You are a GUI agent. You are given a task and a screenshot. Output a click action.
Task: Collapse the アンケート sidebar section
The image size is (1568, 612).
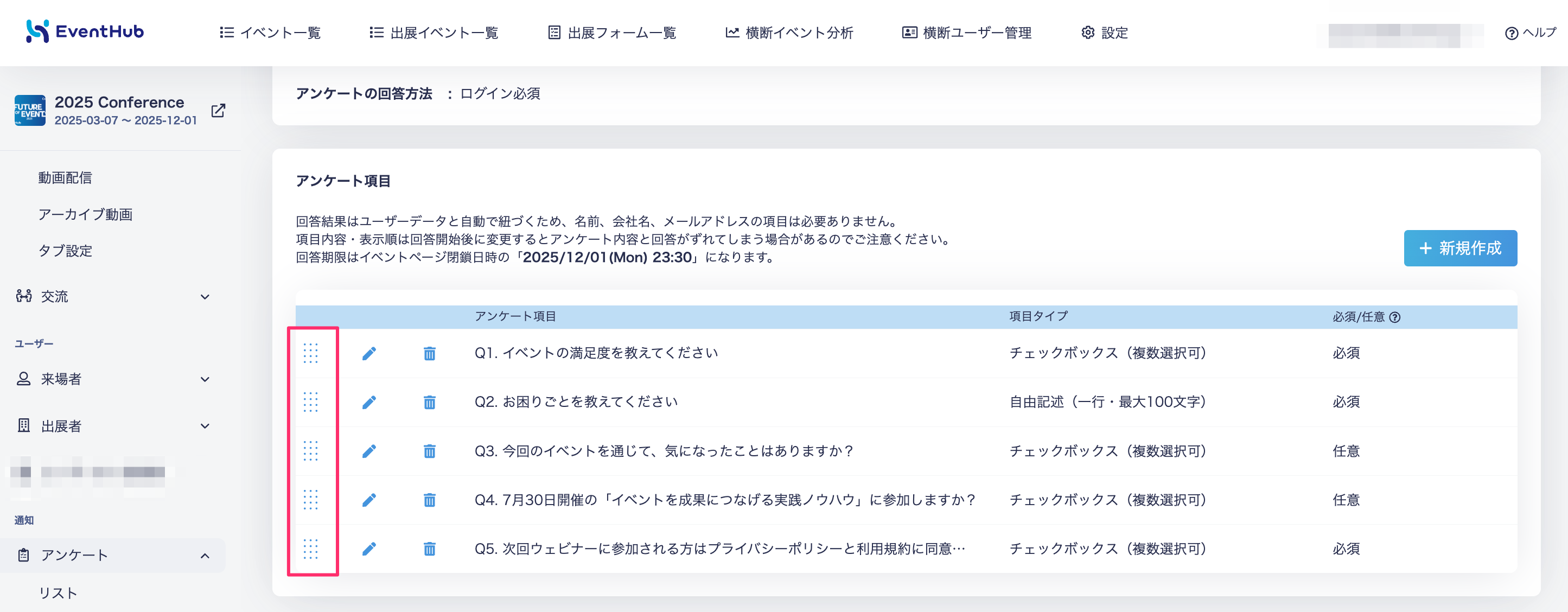click(113, 556)
